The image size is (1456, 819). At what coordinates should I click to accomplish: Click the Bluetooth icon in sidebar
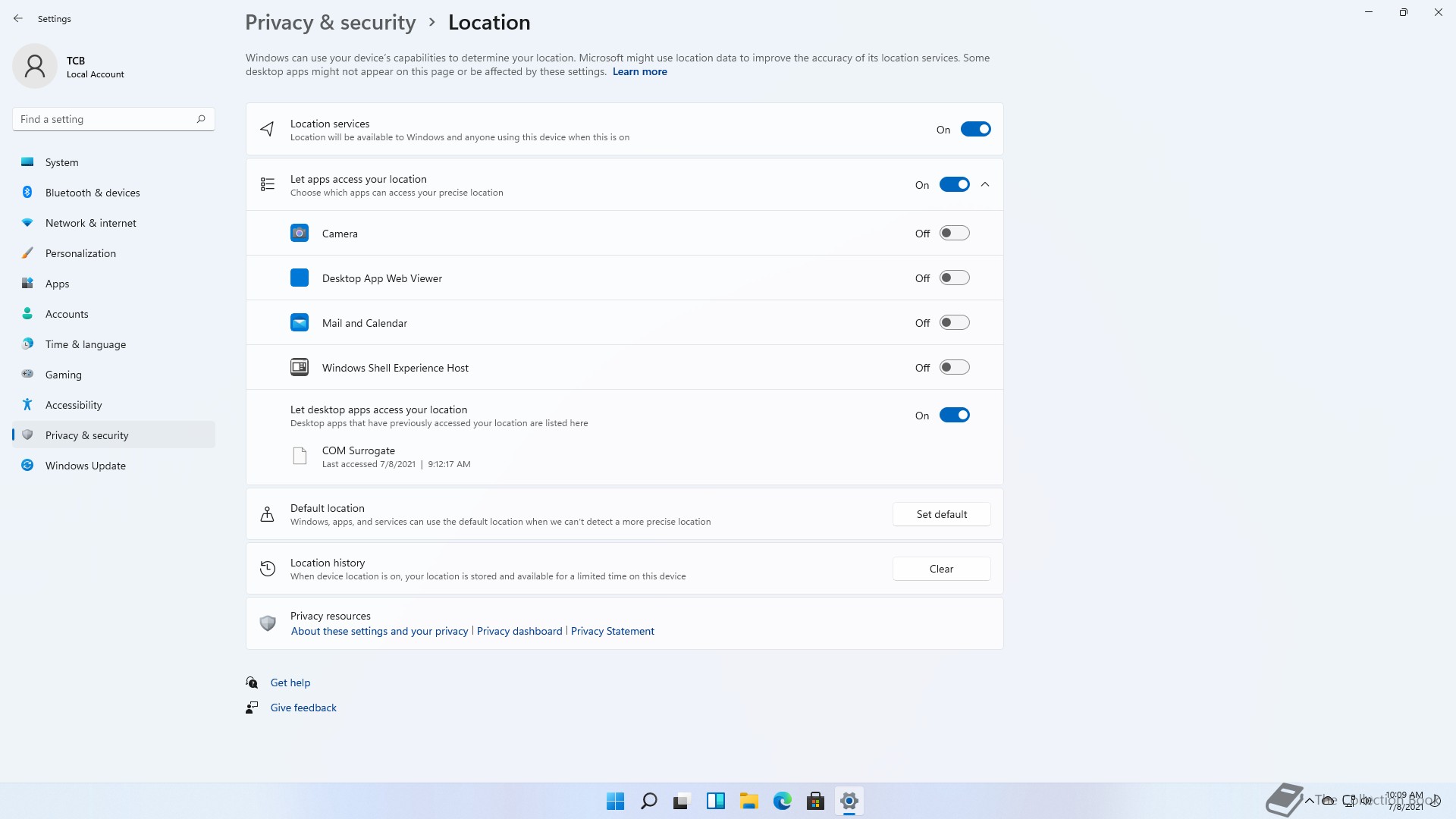click(27, 192)
